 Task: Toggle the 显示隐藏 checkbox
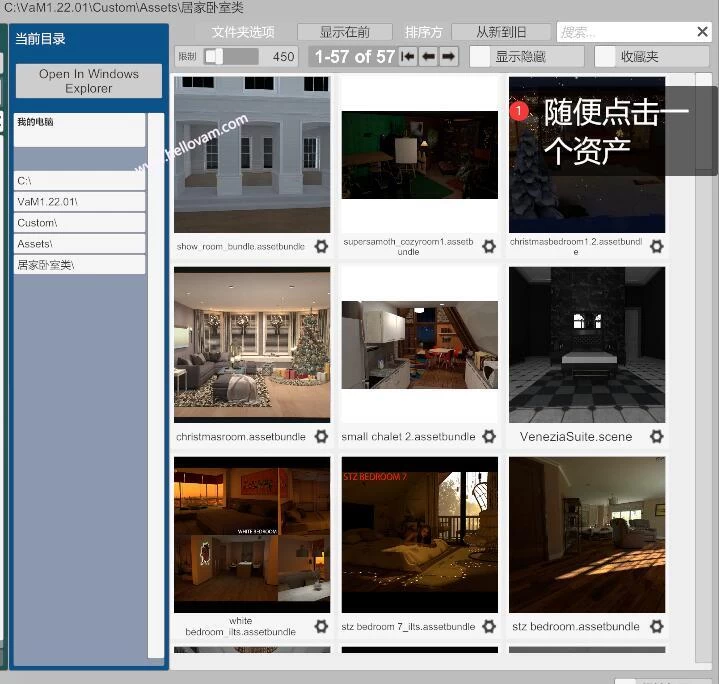[x=481, y=57]
